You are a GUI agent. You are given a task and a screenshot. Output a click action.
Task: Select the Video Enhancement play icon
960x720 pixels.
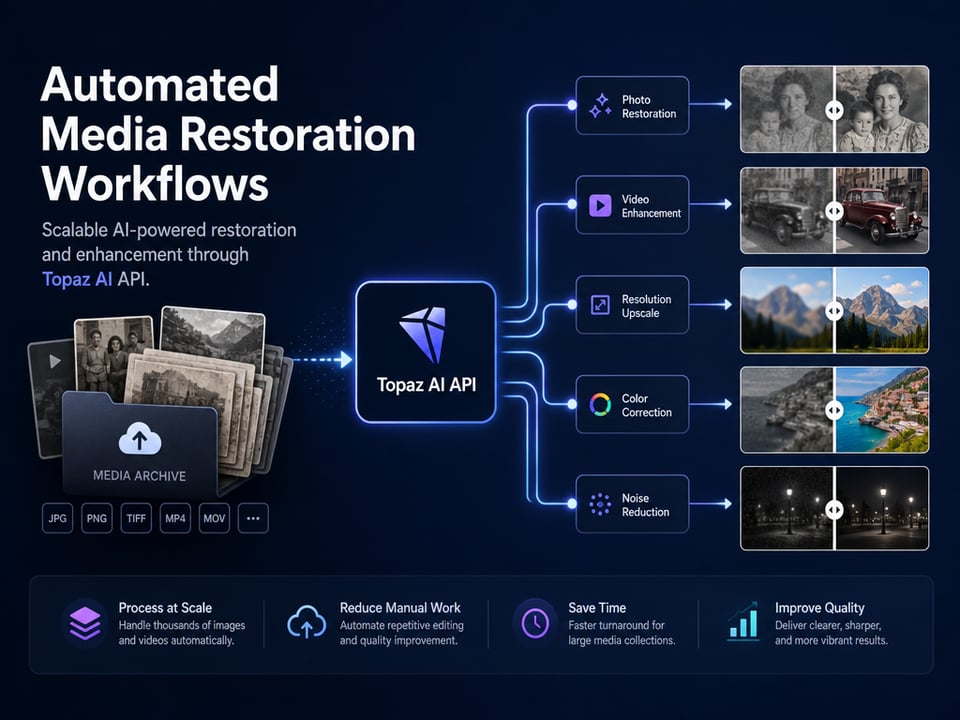(600, 206)
